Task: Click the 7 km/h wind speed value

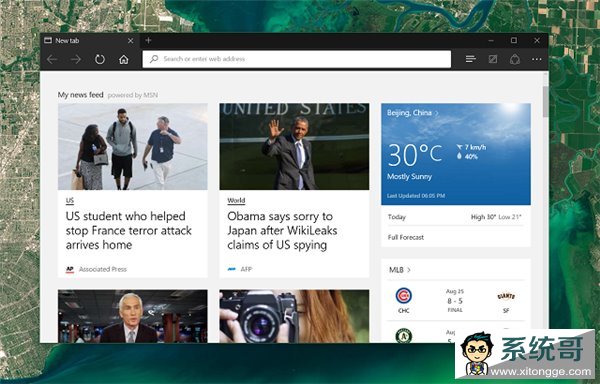Action: click(x=475, y=147)
